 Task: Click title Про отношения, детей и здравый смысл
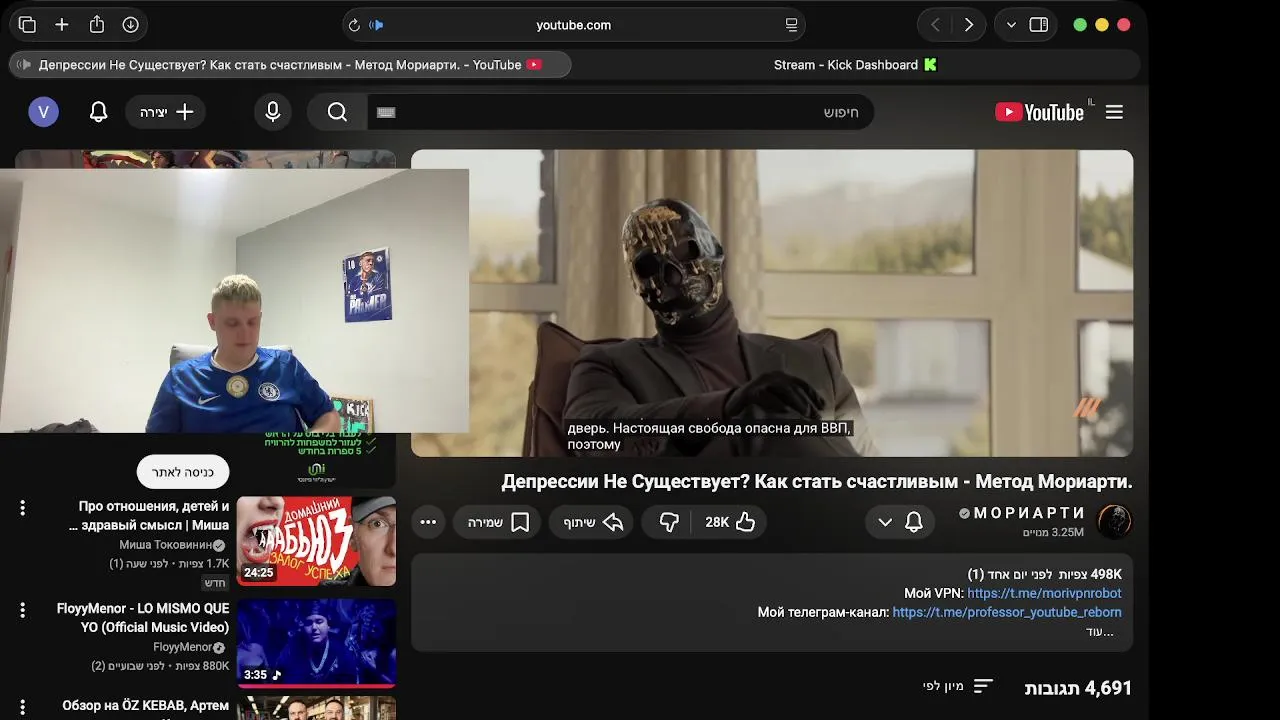150,516
